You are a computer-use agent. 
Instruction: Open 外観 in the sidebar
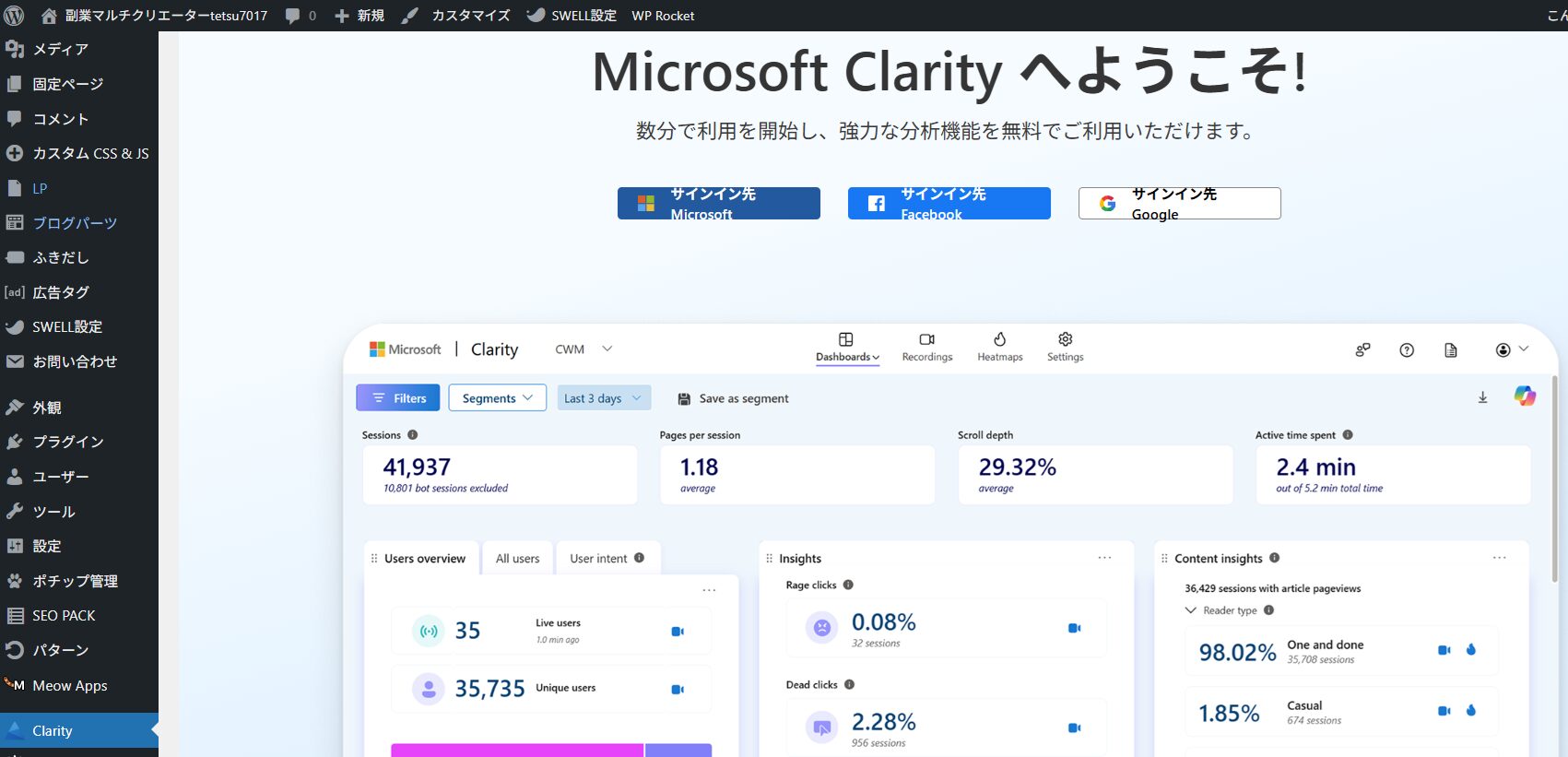[79, 408]
